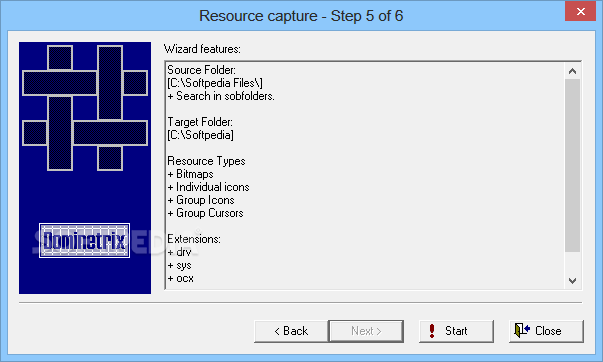Close the wizard with the Close button
The height and width of the screenshot is (362, 603).
tap(546, 331)
